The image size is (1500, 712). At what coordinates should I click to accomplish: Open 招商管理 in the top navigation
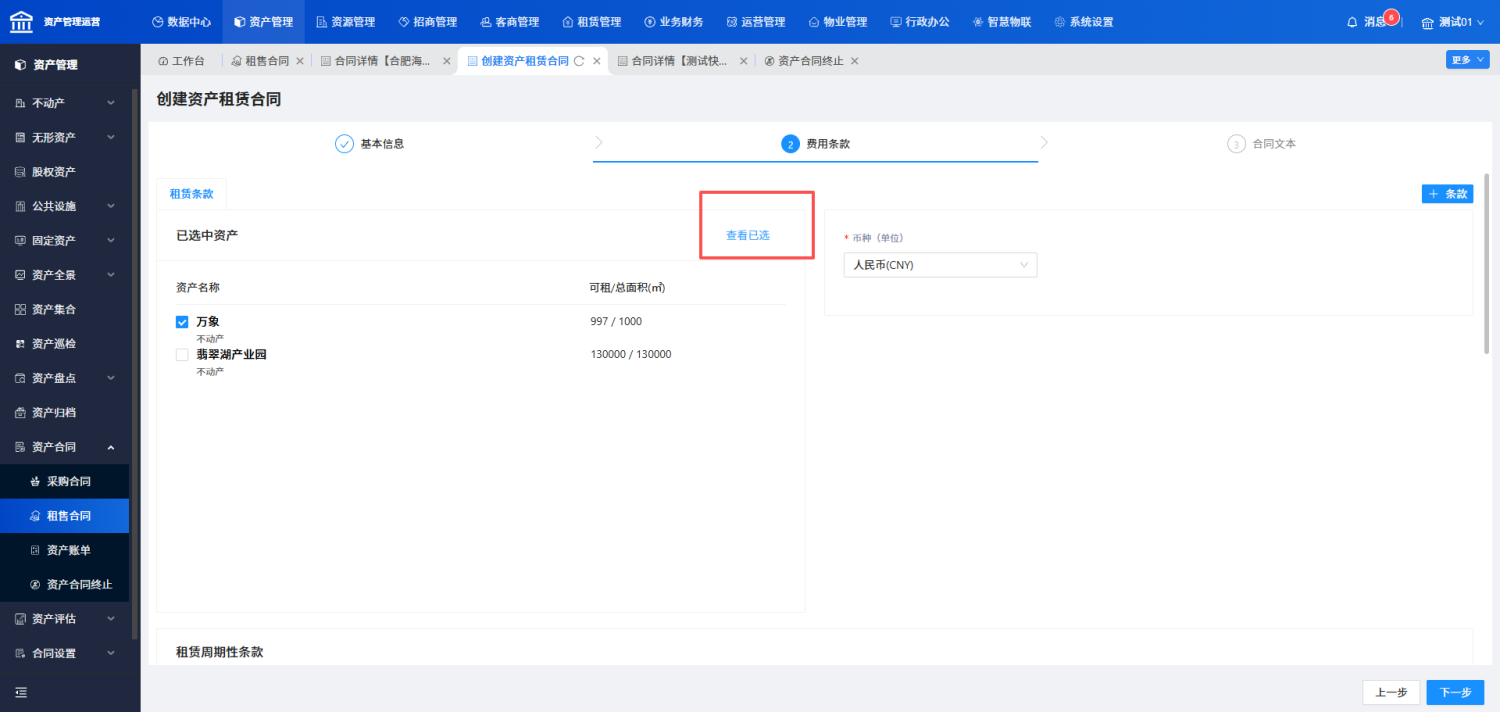tap(428, 22)
